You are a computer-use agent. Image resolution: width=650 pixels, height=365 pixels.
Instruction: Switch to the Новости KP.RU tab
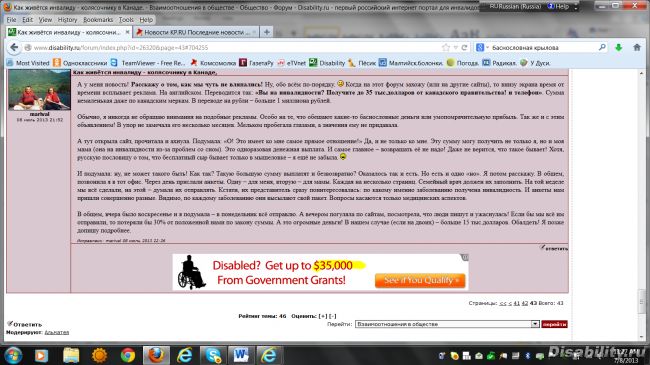(196, 32)
